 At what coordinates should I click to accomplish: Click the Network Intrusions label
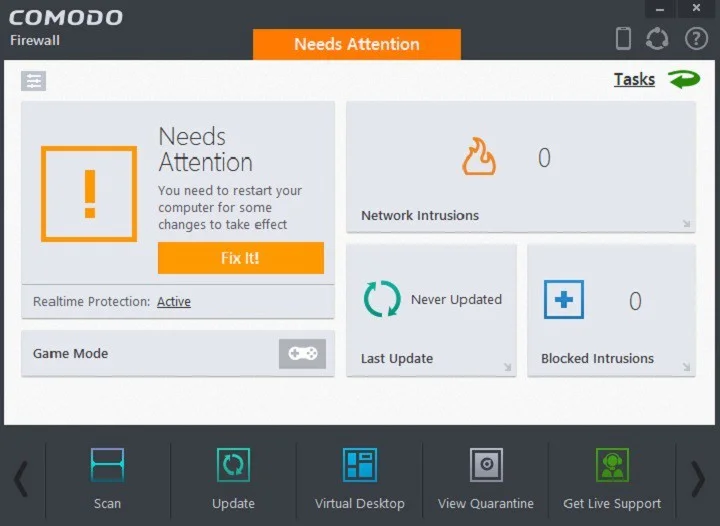(x=420, y=215)
